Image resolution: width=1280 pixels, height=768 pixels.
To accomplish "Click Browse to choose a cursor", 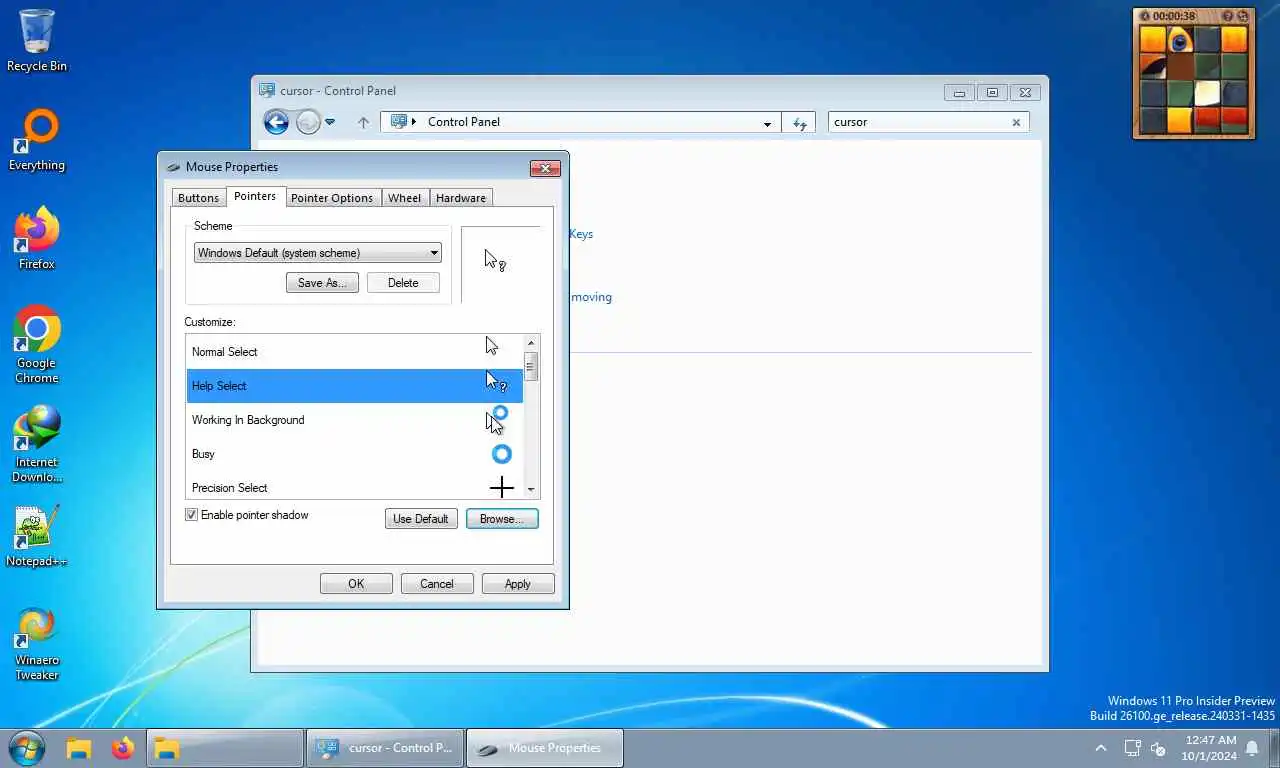I will (x=502, y=519).
